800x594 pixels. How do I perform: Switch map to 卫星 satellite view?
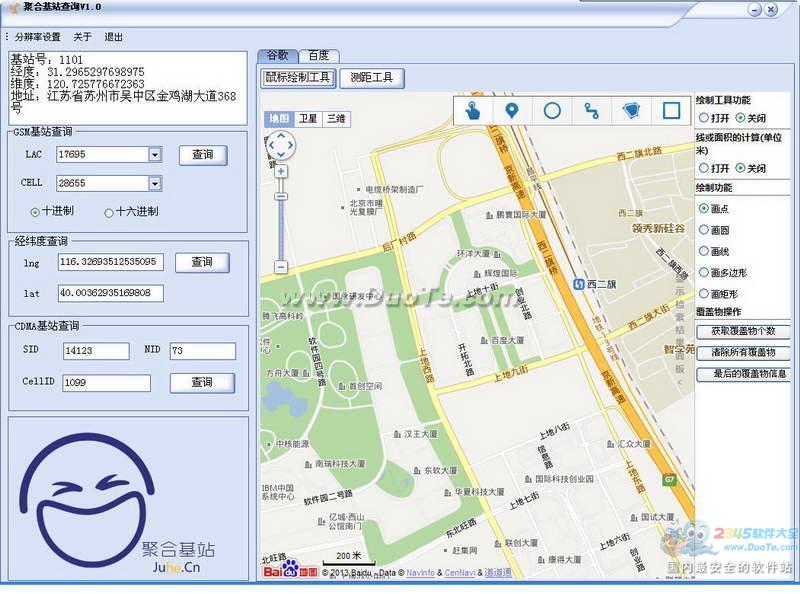[x=308, y=119]
